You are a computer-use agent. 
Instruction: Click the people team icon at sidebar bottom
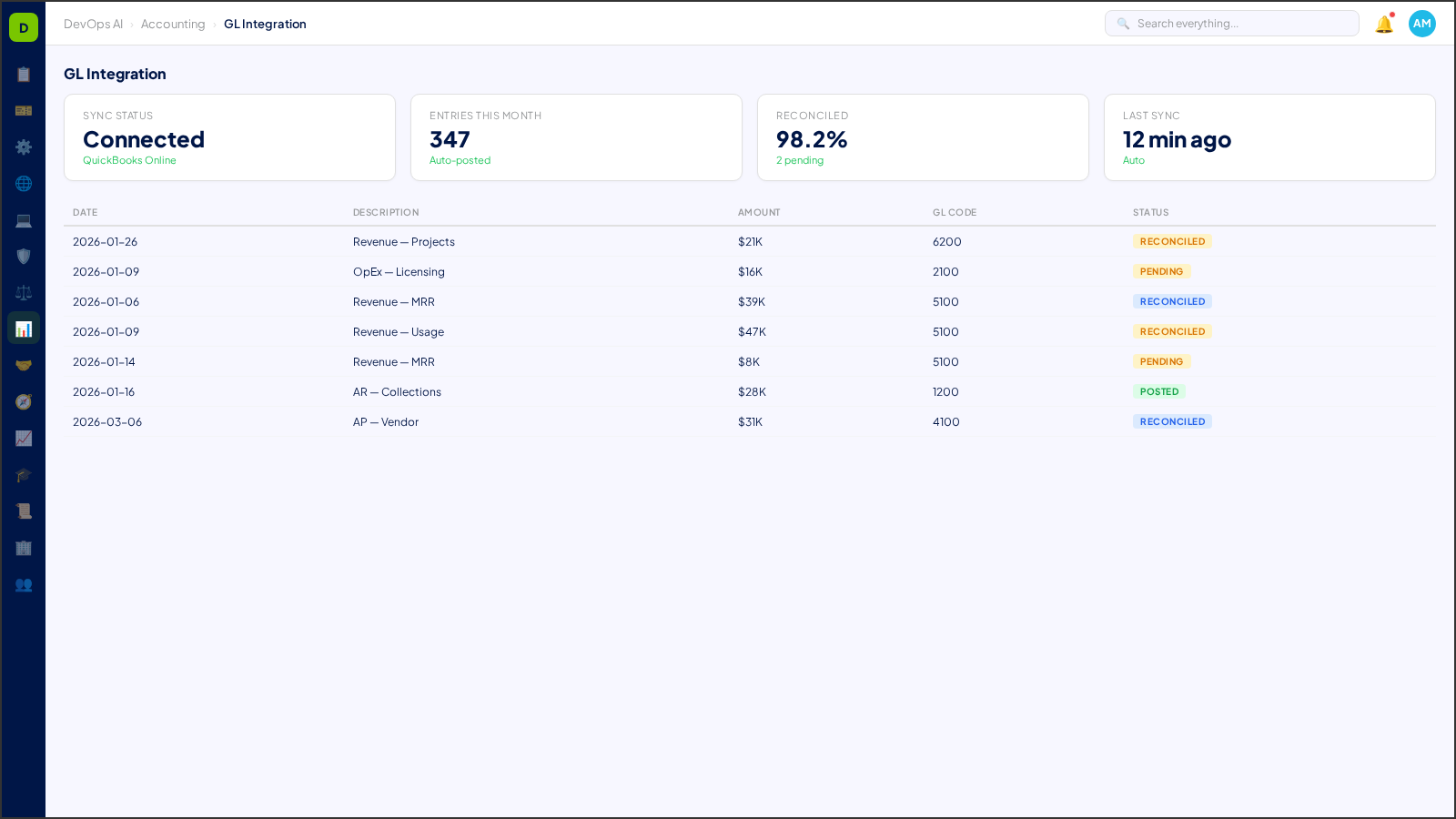click(24, 585)
